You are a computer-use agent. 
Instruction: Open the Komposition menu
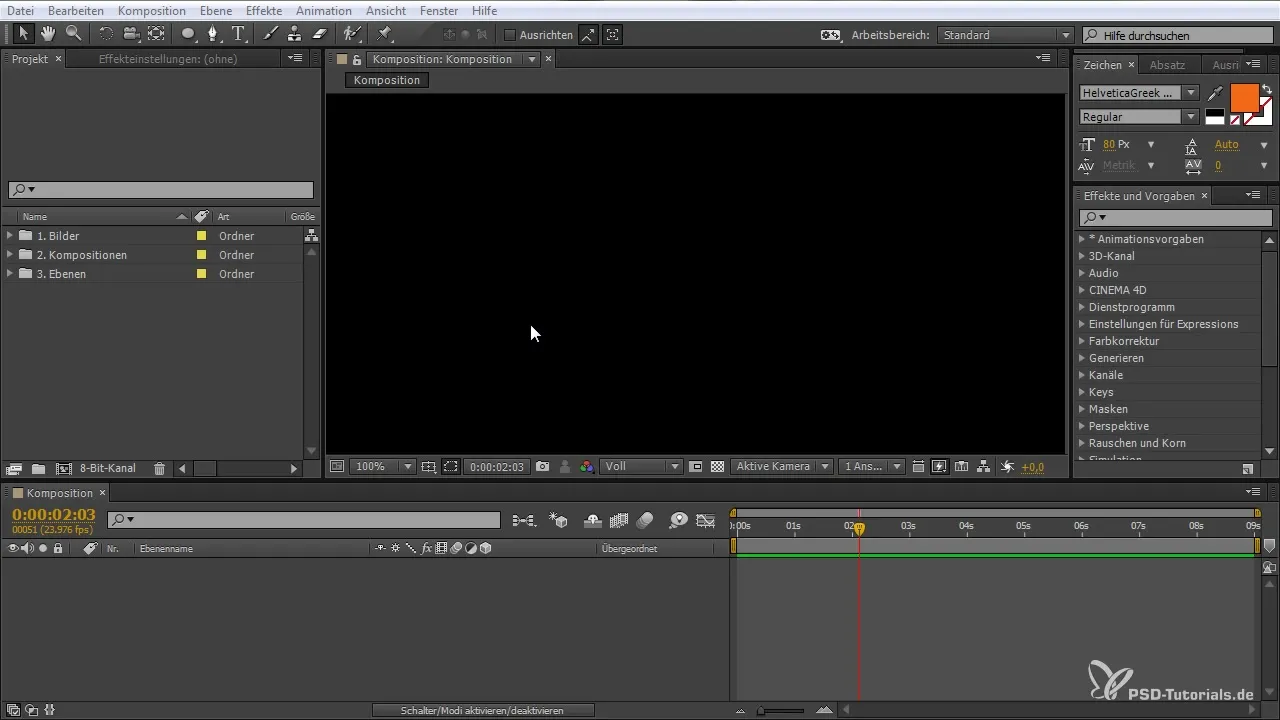point(151,10)
